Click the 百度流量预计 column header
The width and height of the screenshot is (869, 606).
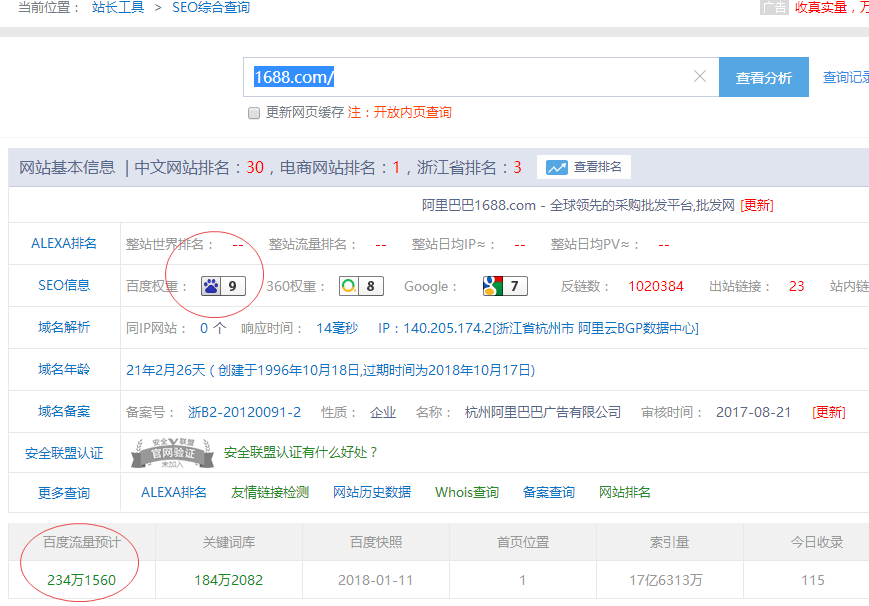(x=81, y=542)
